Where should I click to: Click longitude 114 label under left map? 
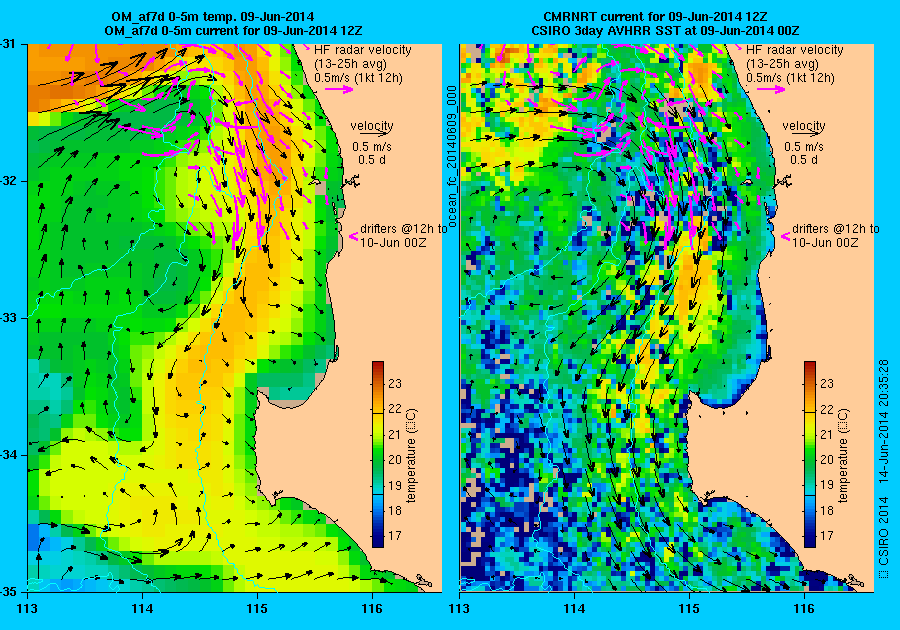coord(142,609)
